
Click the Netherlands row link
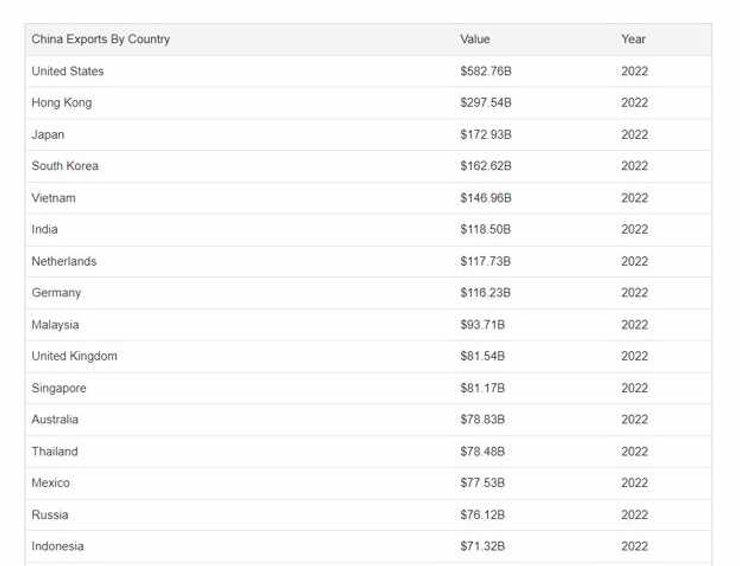point(64,261)
